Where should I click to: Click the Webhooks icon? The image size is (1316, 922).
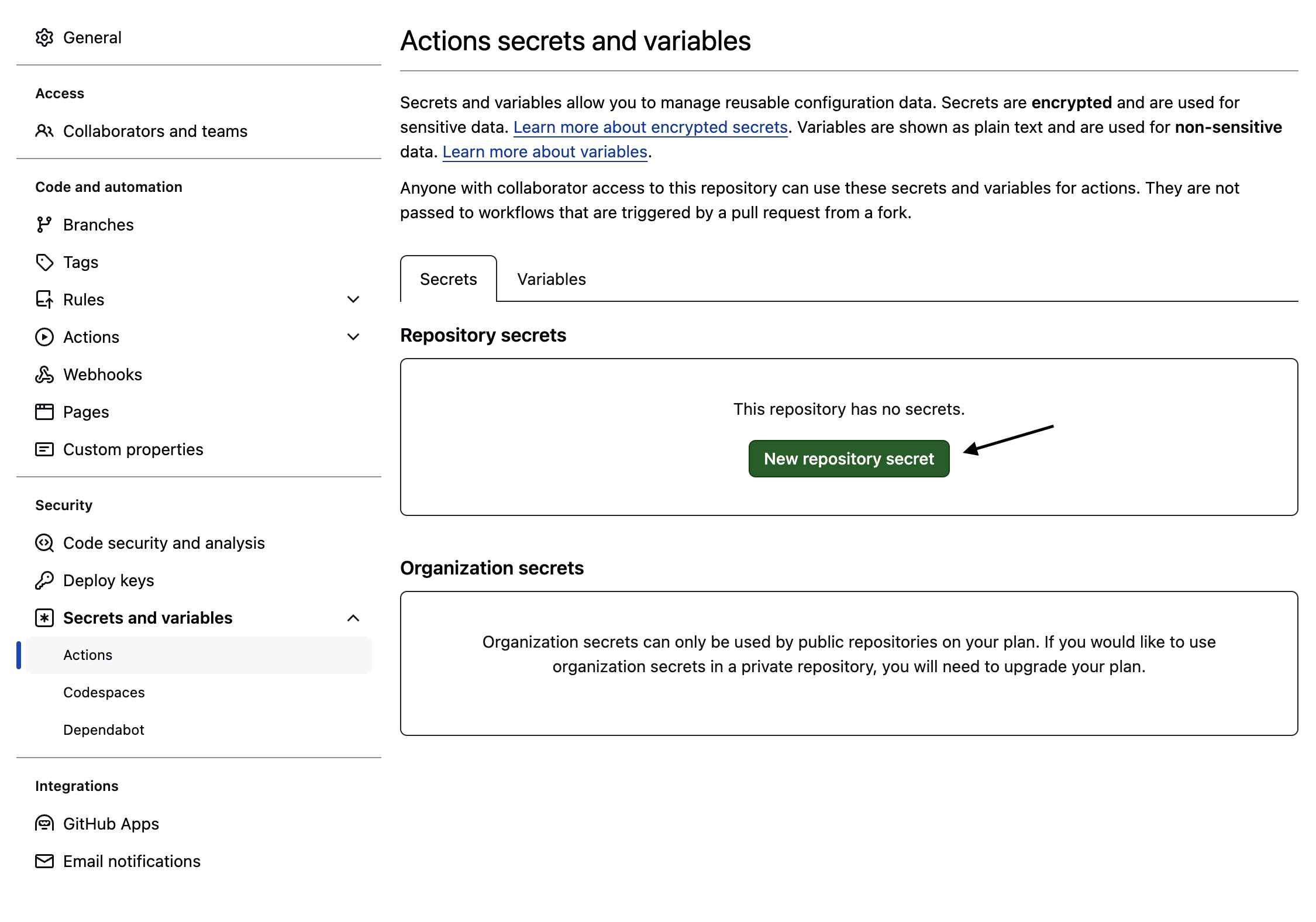tap(46, 374)
